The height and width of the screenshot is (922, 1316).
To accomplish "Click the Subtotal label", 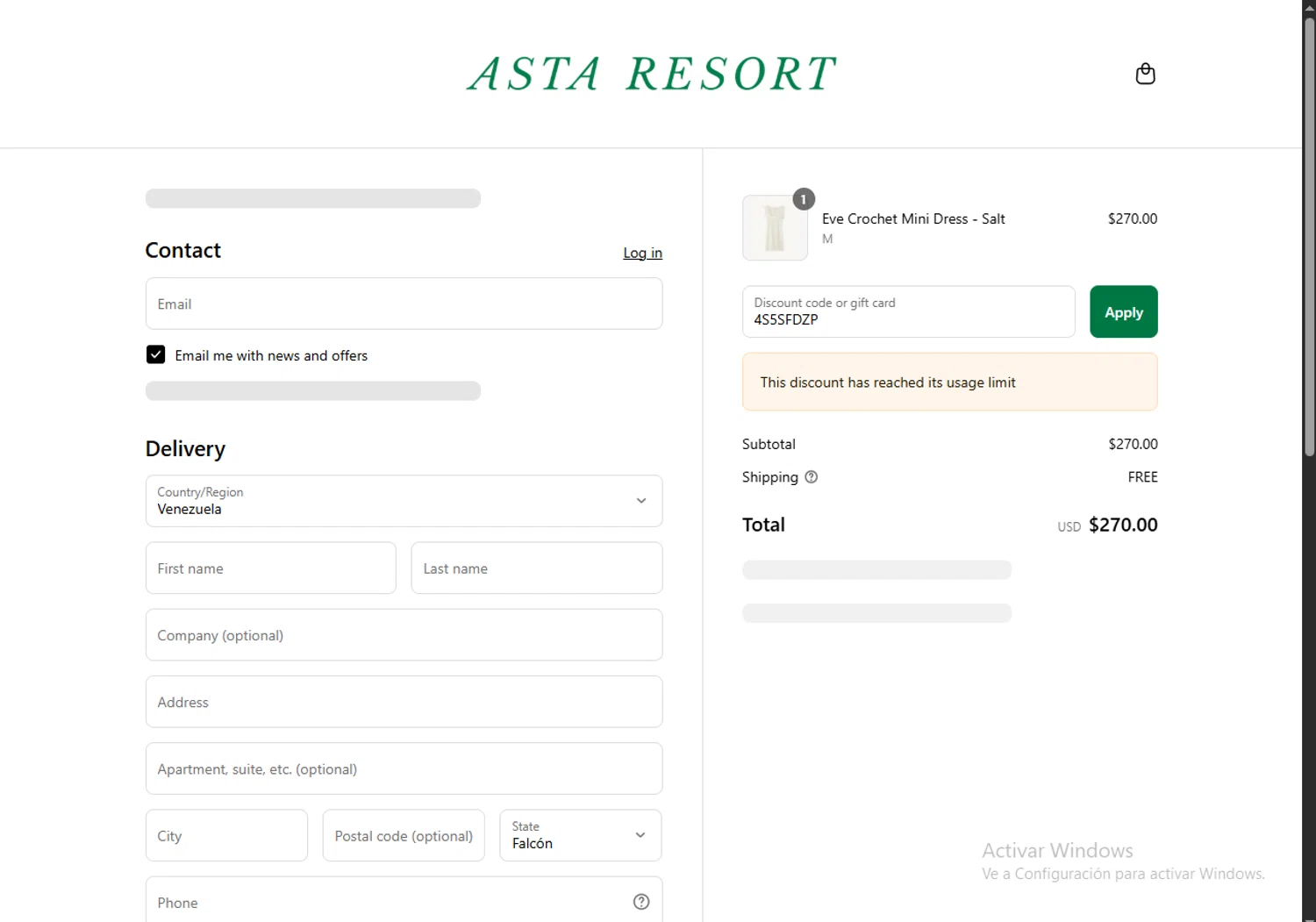I will [x=769, y=444].
